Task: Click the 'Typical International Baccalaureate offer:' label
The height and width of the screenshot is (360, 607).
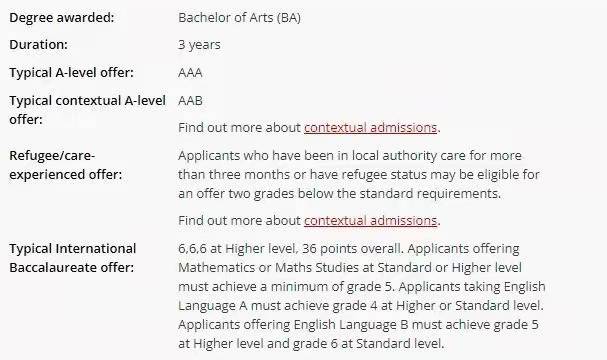Action: point(72,258)
